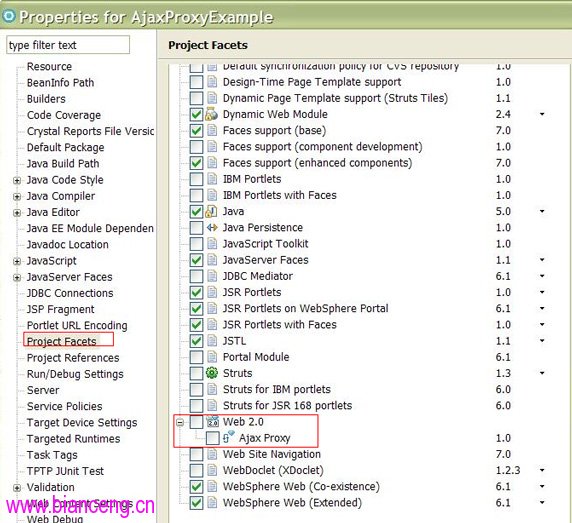Check the Web 2.0 facet checkbox
Viewport: 572px width, 523px height.
click(x=196, y=422)
